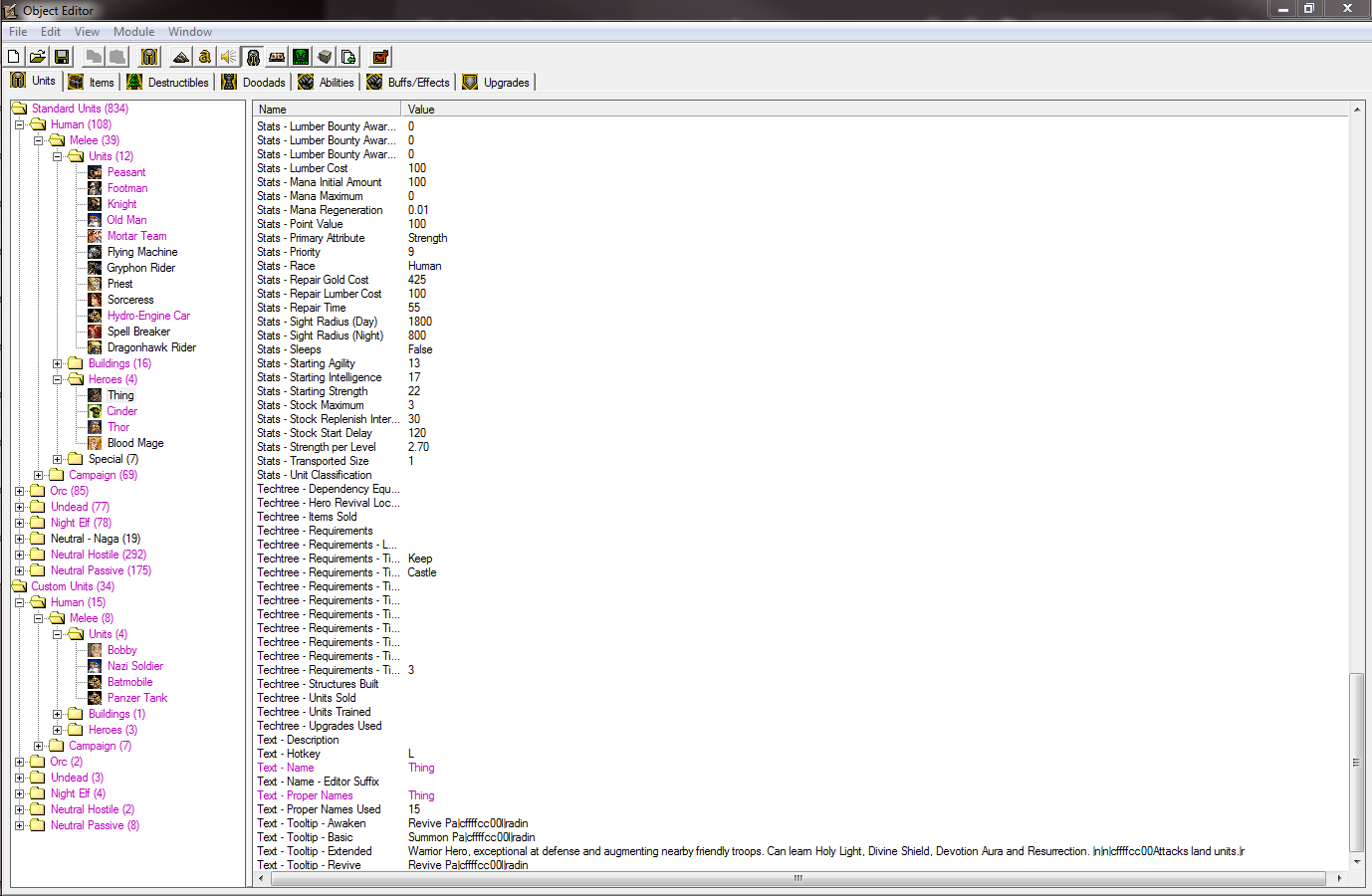Select the Sorceress unit icon

[95, 300]
